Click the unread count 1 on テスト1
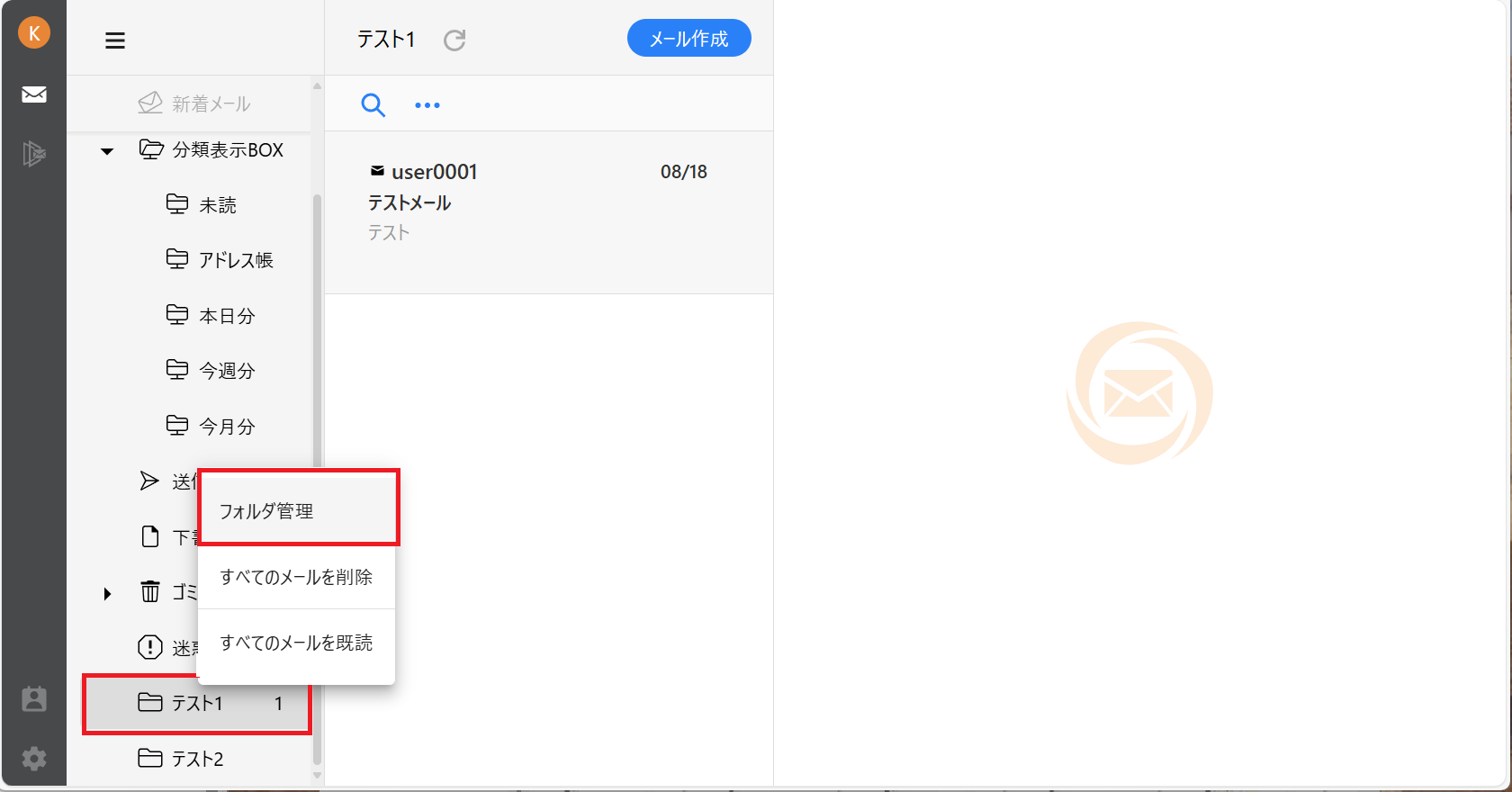Viewport: 1512px width, 792px height. pos(279,704)
